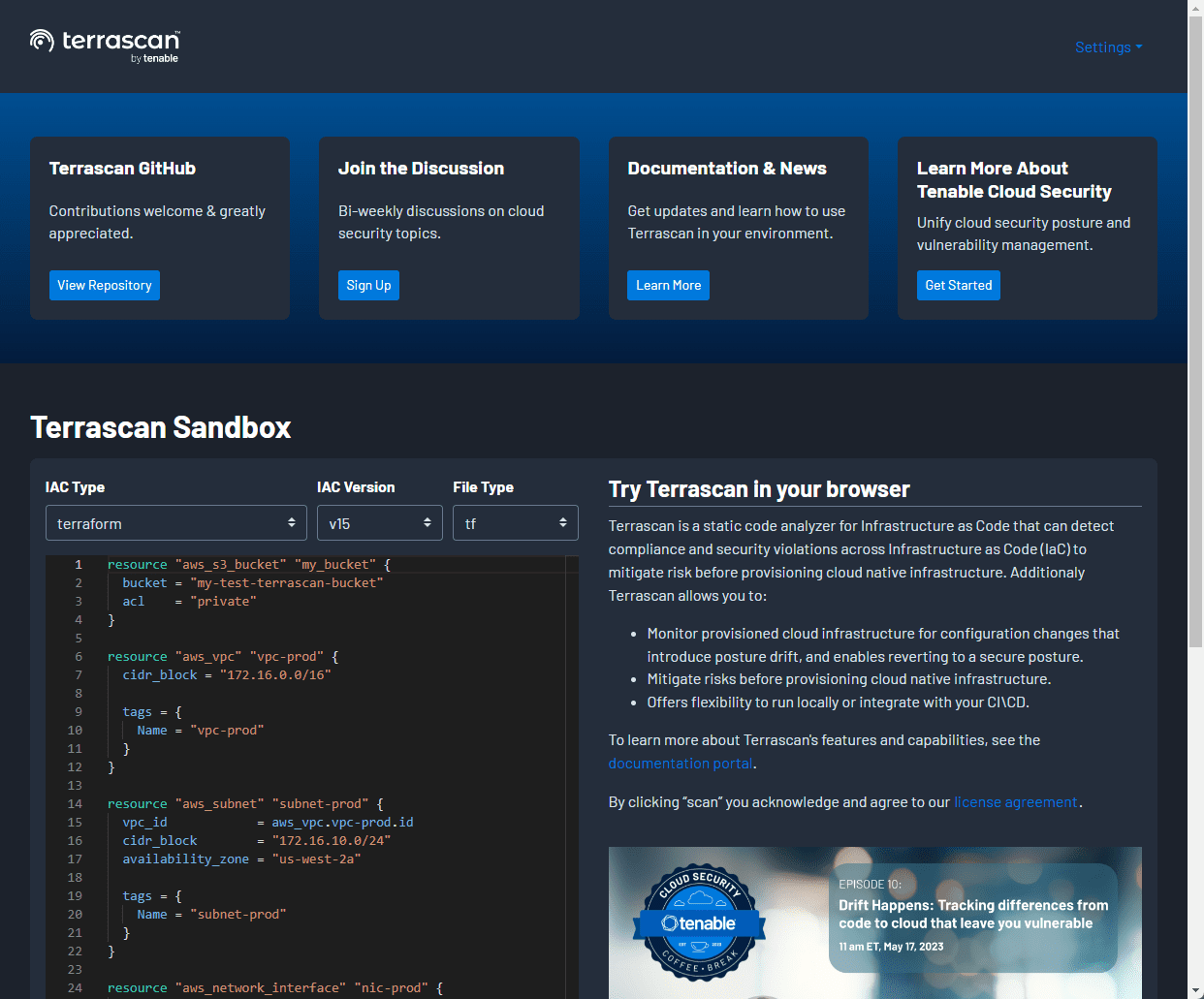This screenshot has width=1204, height=999.
Task: Click the tags = { line 19
Action: [x=152, y=895]
